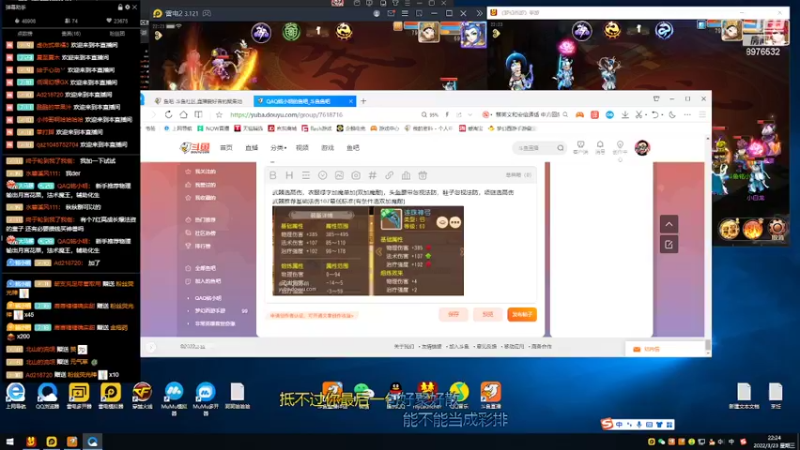Click the search magnifier on Douyu site
The image size is (800, 450).
coord(560,148)
